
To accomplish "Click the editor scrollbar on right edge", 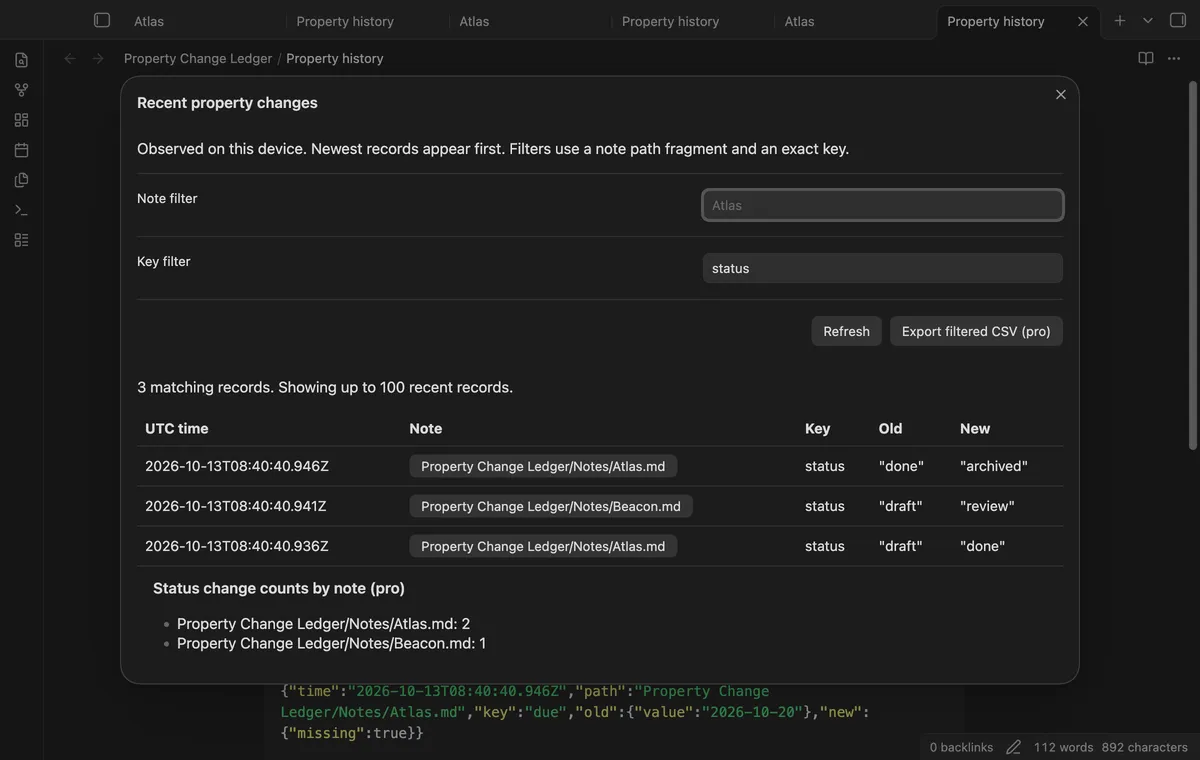I will [x=1194, y=265].
